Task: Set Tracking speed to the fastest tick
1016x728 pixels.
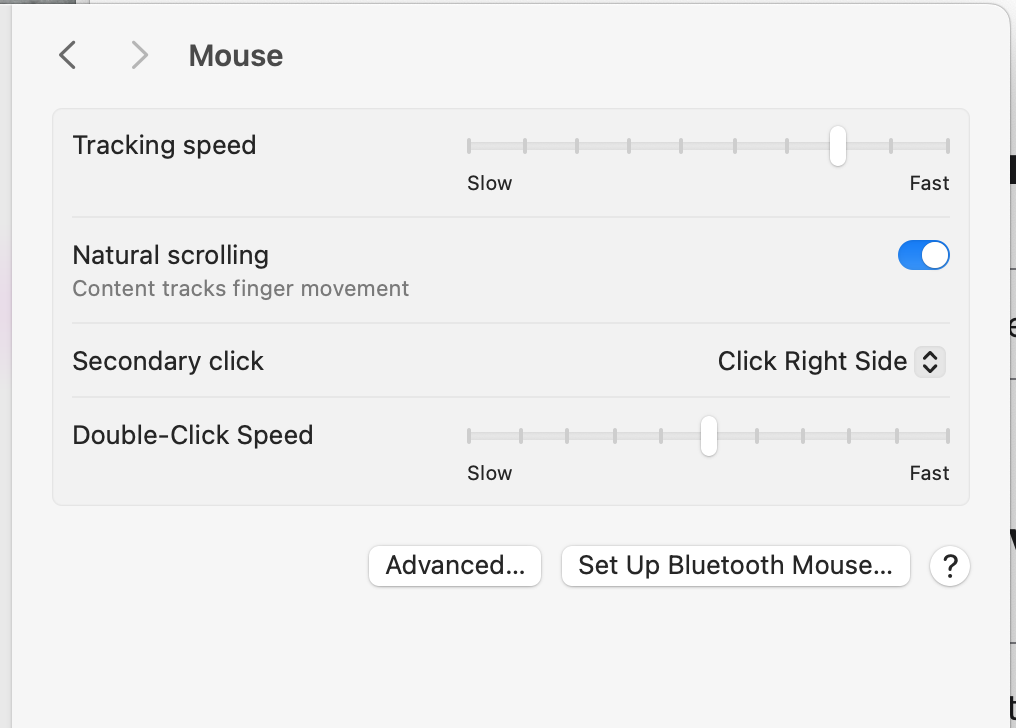Action: pyautogui.click(x=947, y=146)
